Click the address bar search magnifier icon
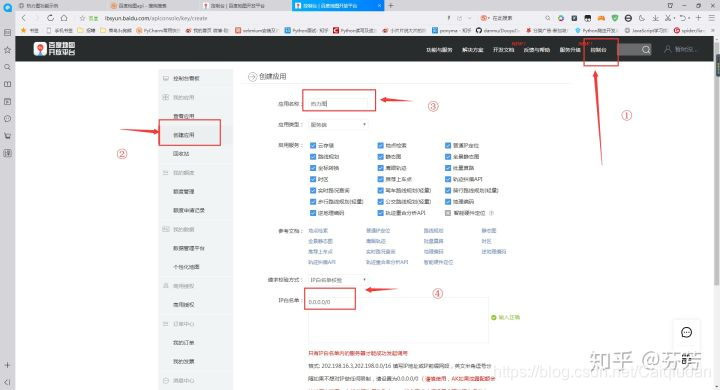This screenshot has height=390, width=720. tap(548, 18)
